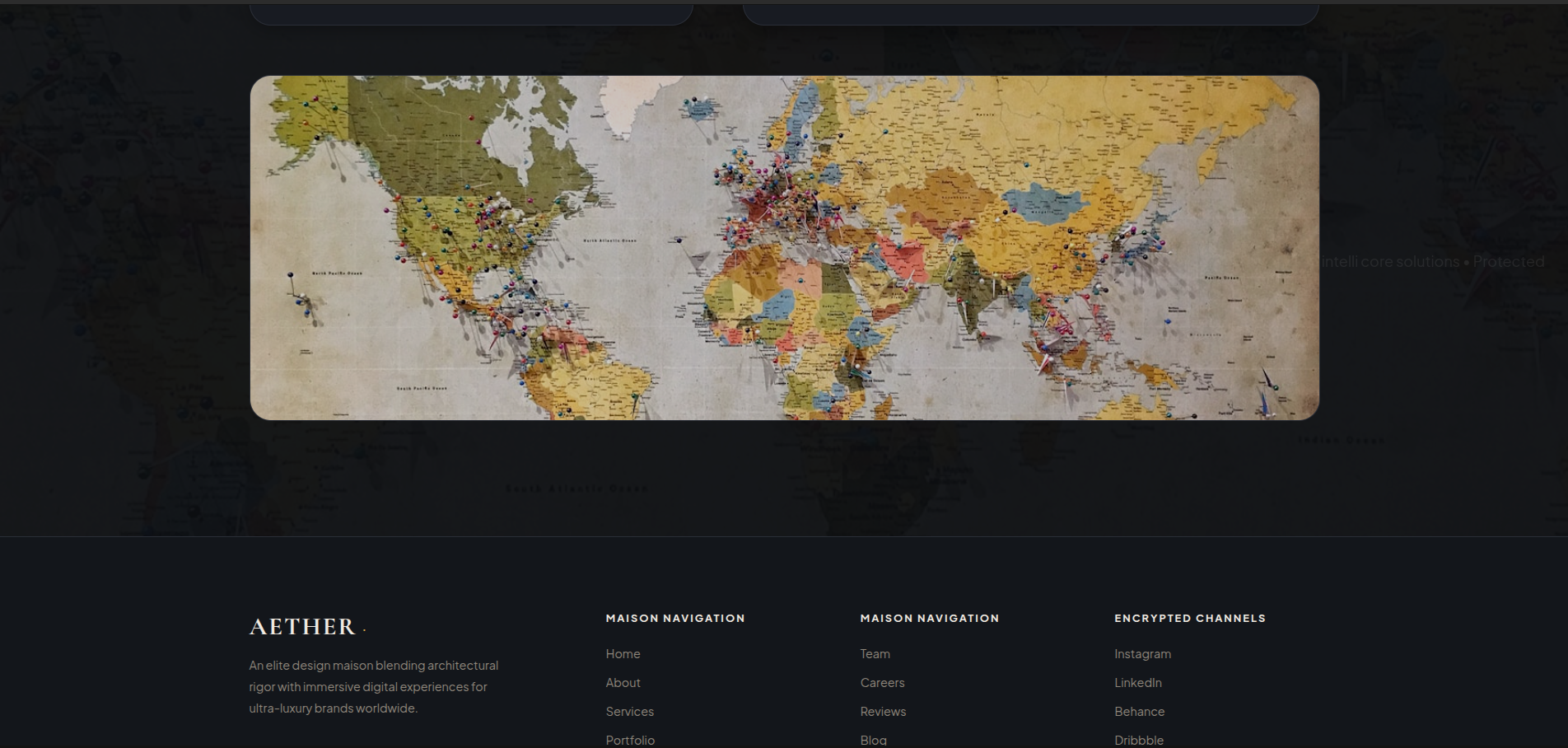Viewport: 1568px width, 748px height.
Task: Visit the Careers footer link
Action: pos(882,683)
